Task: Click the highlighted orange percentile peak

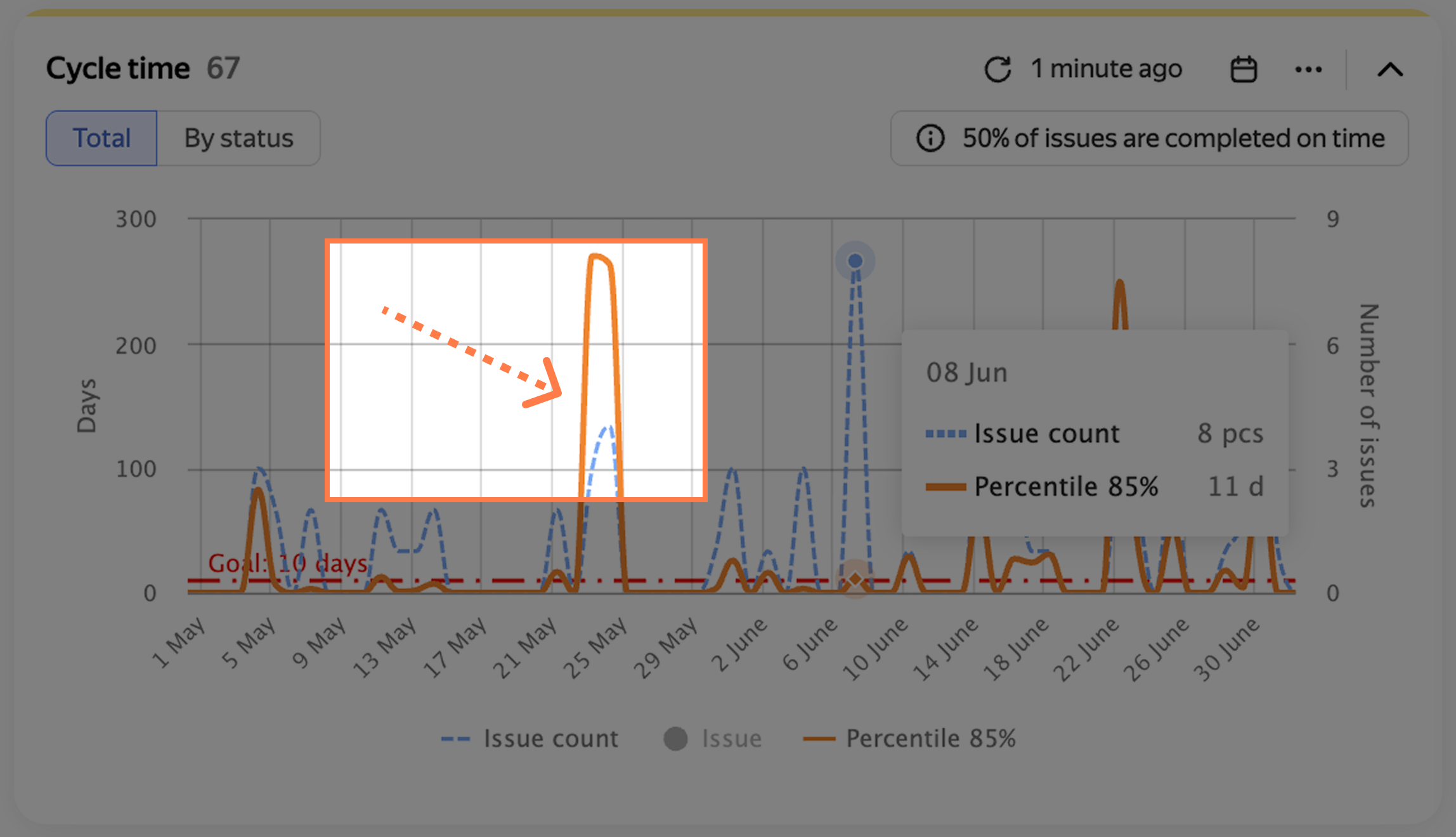Action: 600,257
